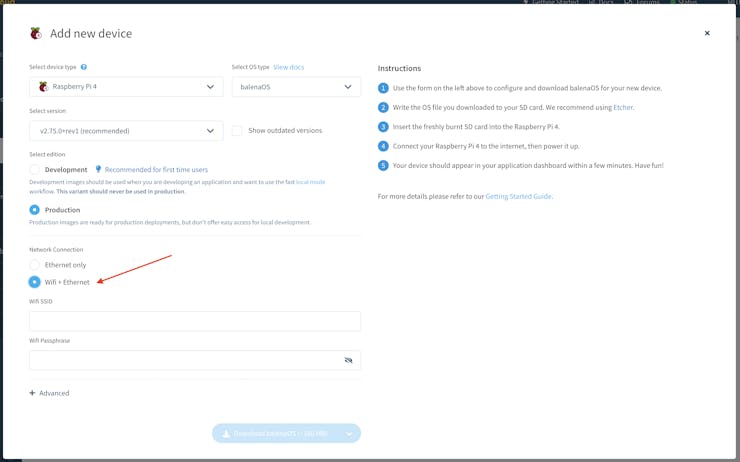Open the v2.75.0+rev1 version dropdown
The height and width of the screenshot is (462, 740).
(126, 131)
